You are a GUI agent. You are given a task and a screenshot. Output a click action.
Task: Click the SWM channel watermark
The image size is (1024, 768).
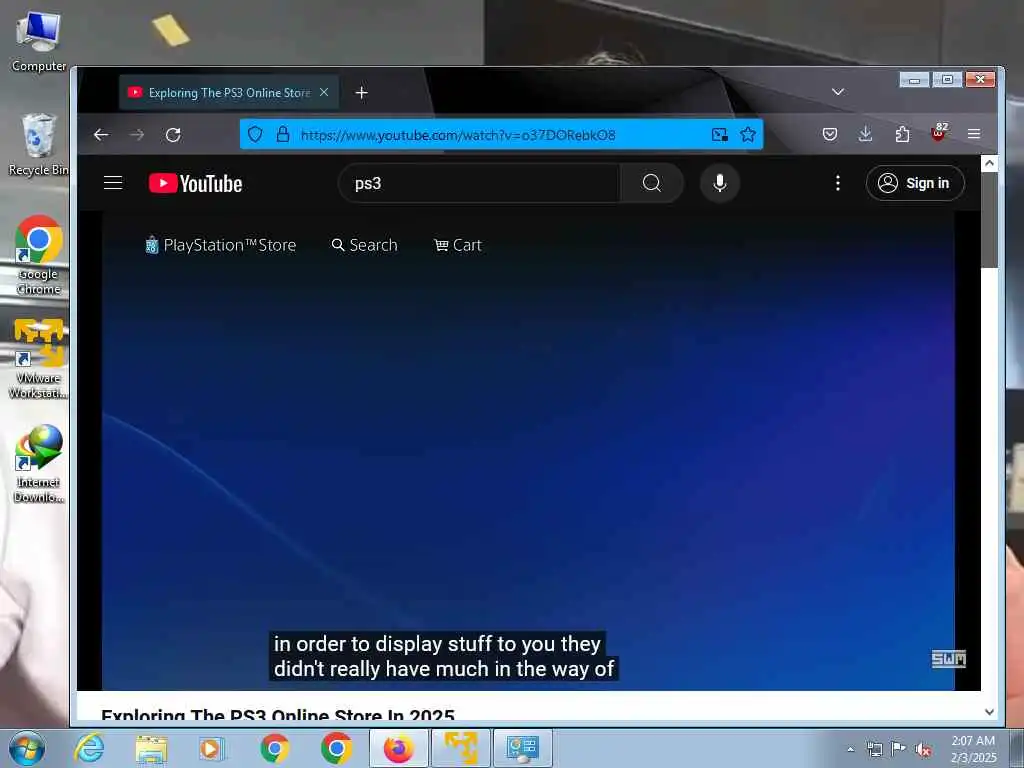948,659
